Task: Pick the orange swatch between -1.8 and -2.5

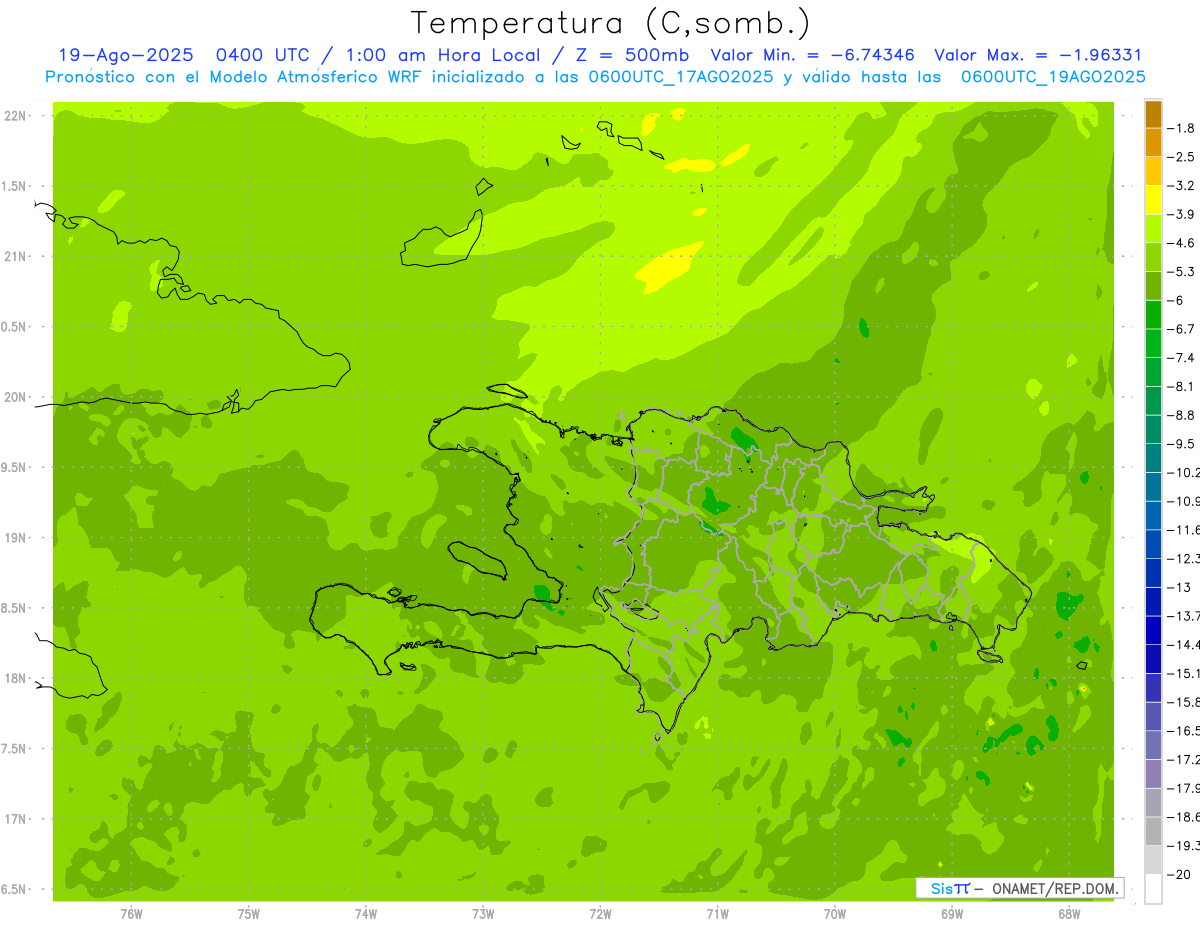Action: click(1153, 142)
